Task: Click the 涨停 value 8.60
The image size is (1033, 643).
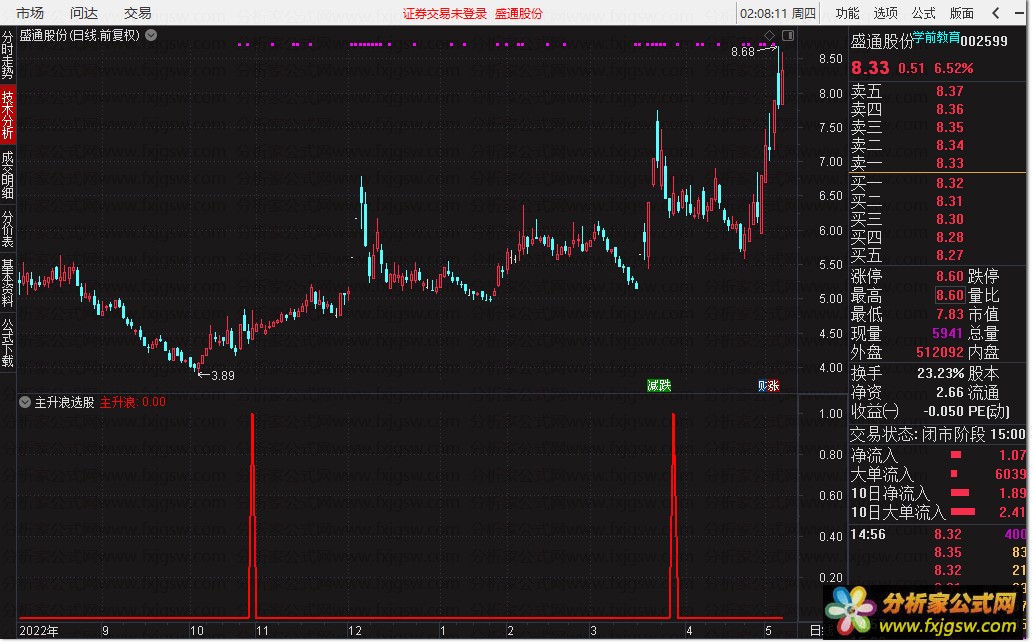Action: click(950, 276)
